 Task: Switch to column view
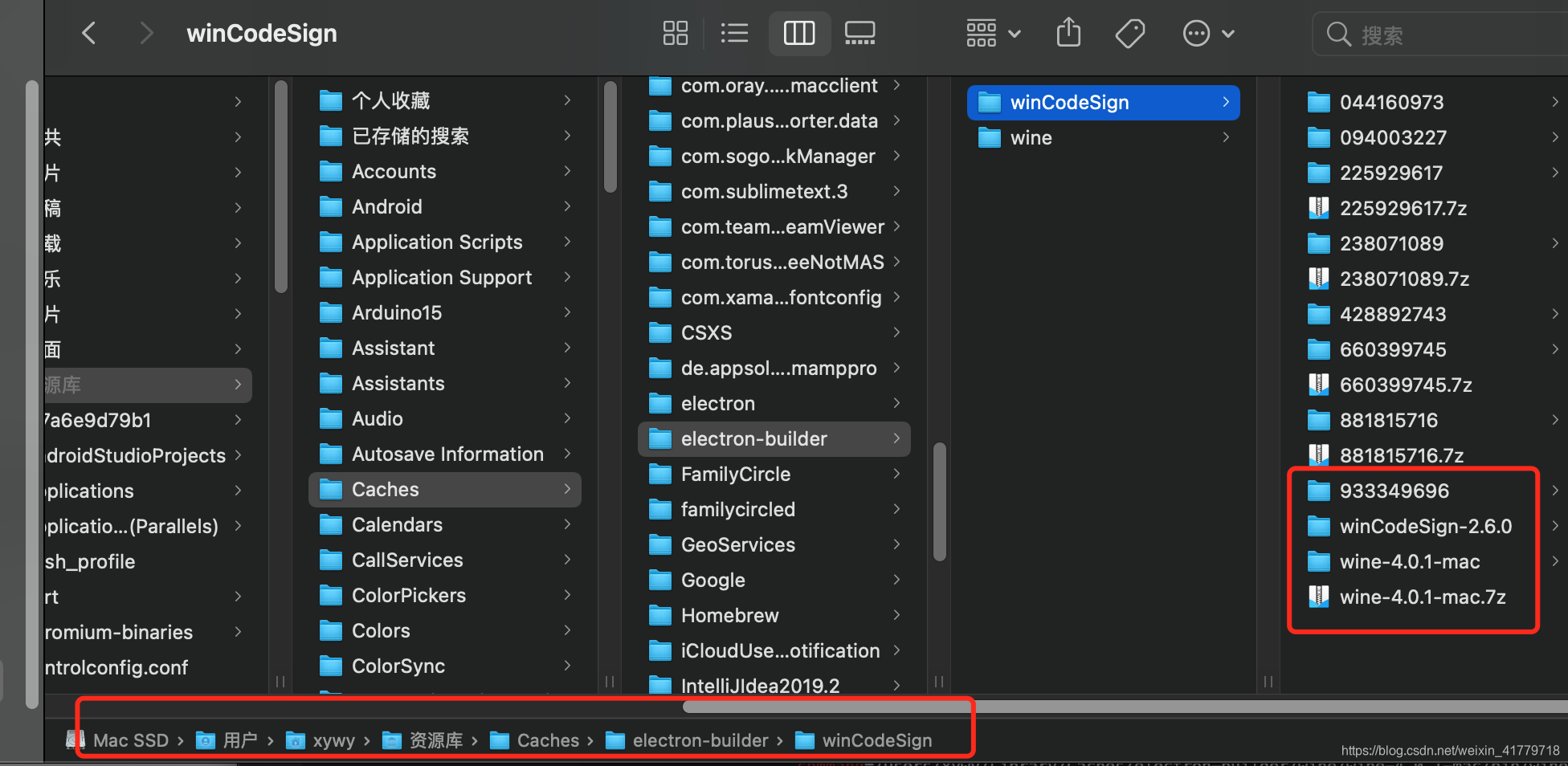(x=799, y=33)
